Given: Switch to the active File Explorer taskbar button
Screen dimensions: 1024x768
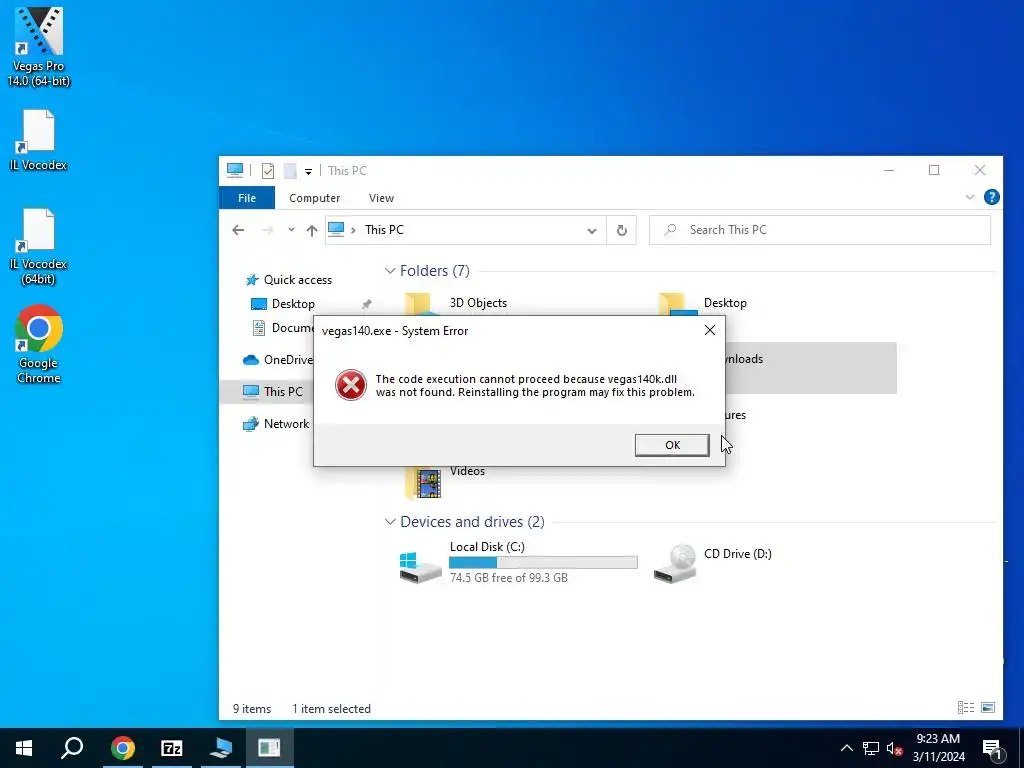Looking at the screenshot, I should (269, 748).
